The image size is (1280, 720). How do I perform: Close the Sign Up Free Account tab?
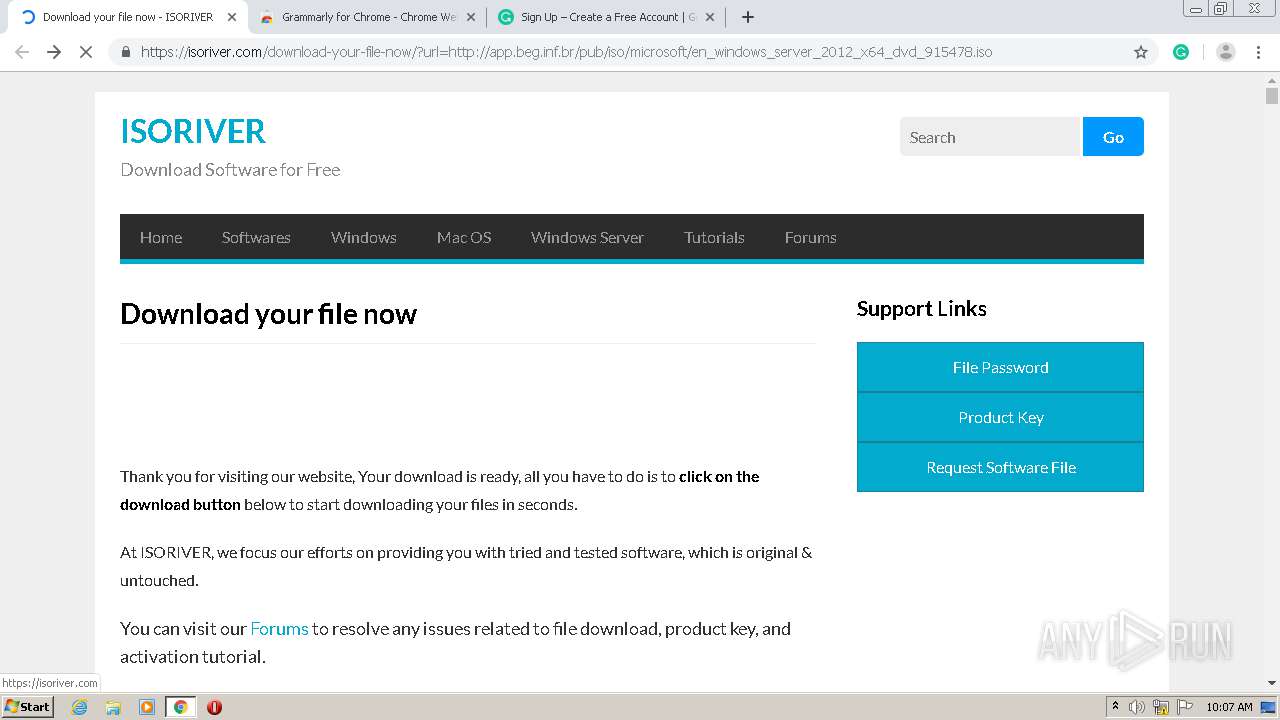pos(710,17)
